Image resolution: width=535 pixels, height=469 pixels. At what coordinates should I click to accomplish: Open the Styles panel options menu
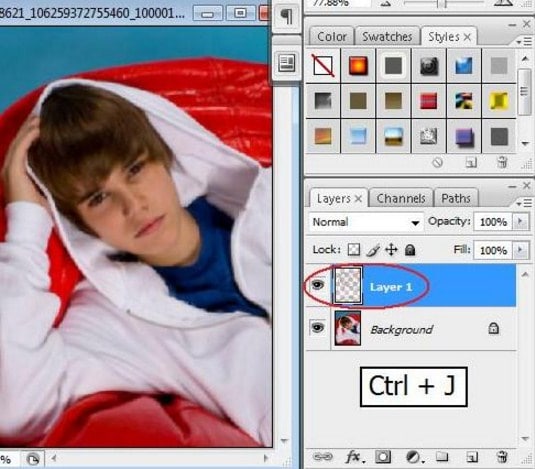point(524,42)
